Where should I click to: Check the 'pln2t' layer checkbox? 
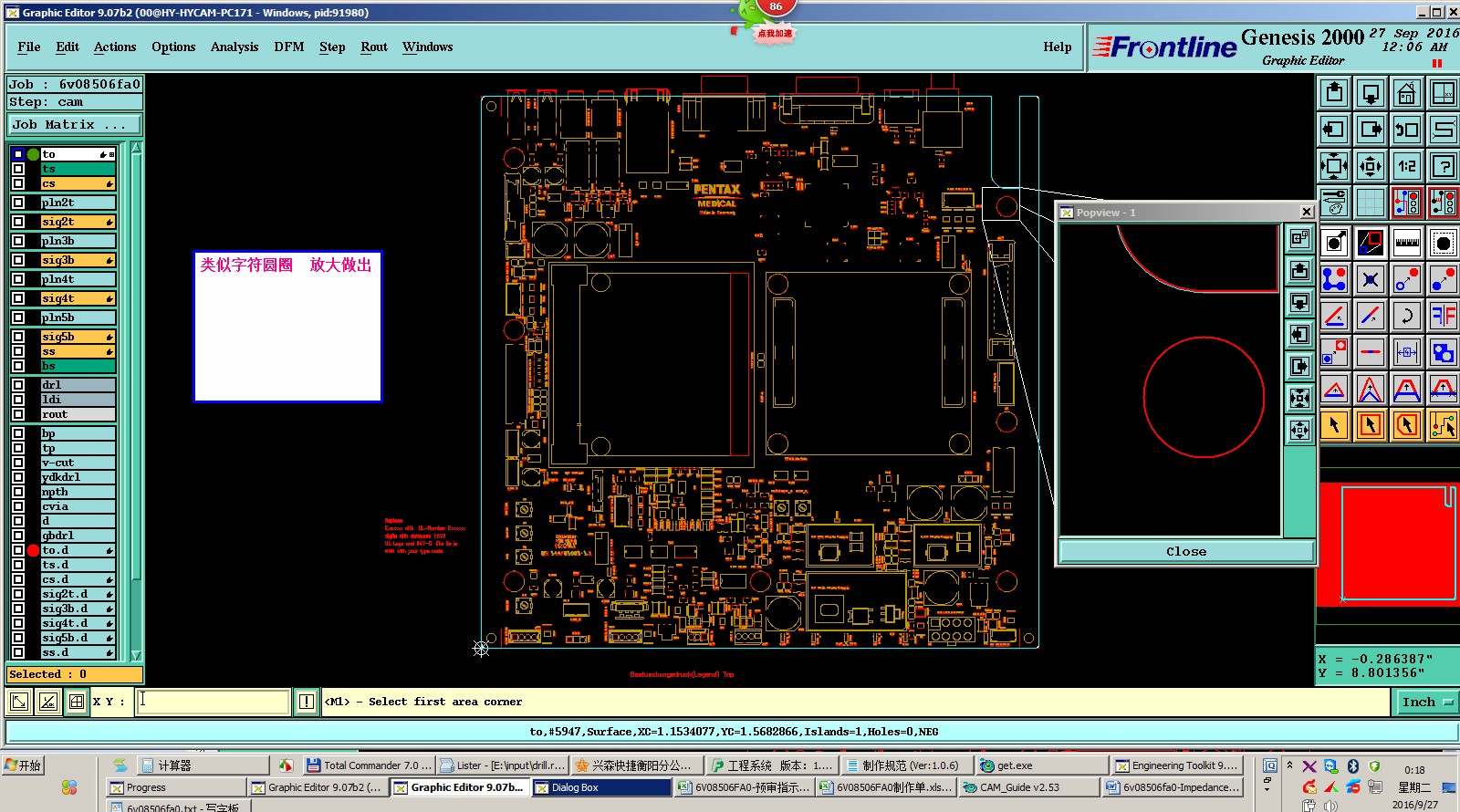pos(18,203)
